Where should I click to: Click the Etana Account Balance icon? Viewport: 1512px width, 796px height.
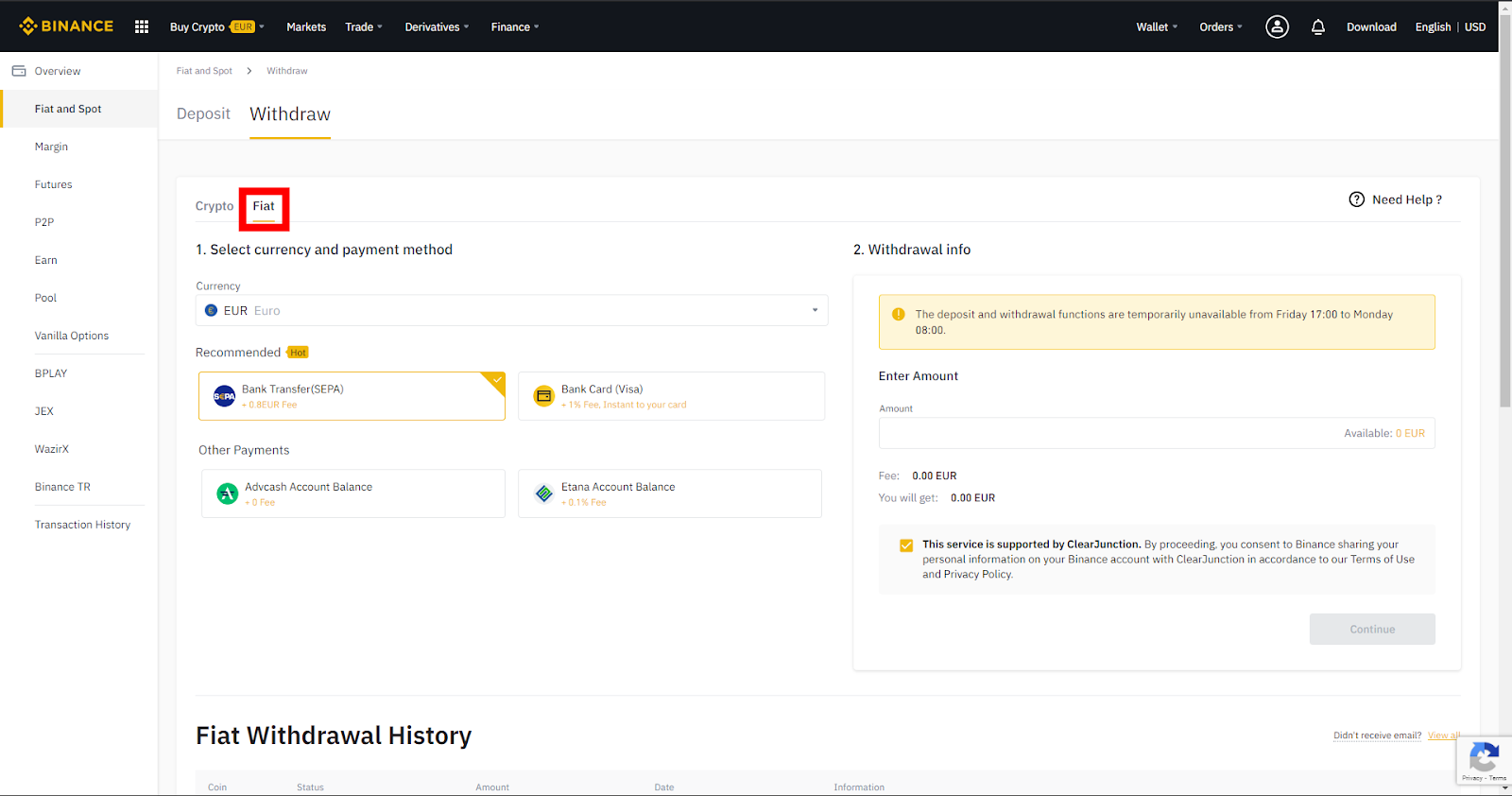[x=543, y=493]
